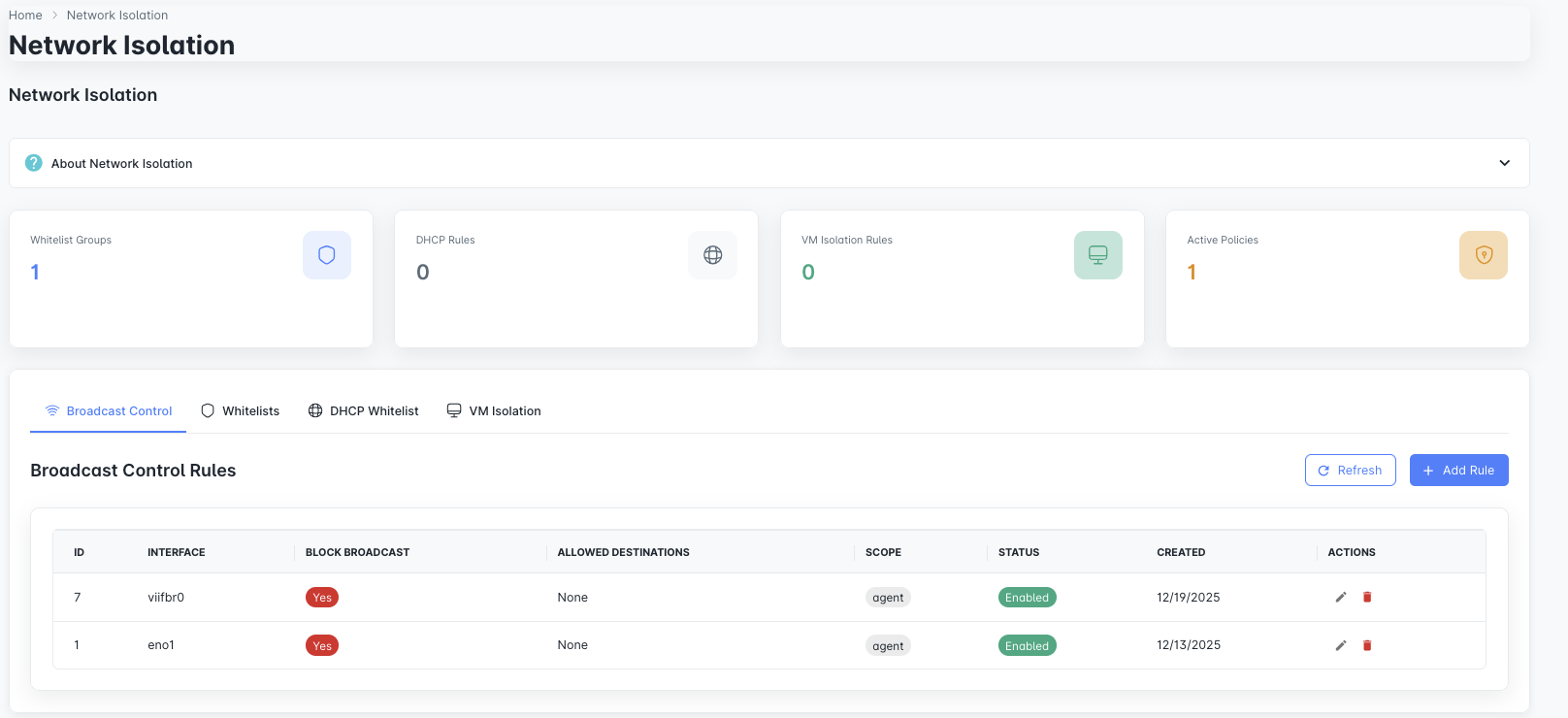Click the edit pencil icon for eno1 rule
This screenshot has width=1568, height=718.
pos(1341,646)
